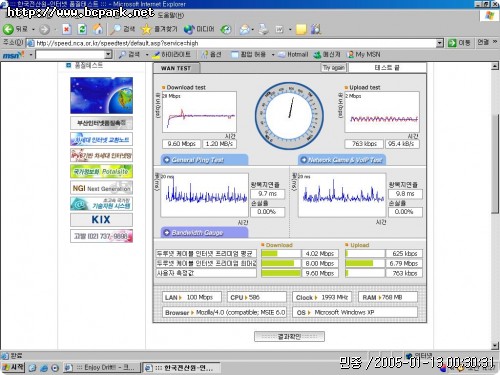Open the Messenger figures toolbar icon
The image size is (500, 375).
click(x=316, y=29)
